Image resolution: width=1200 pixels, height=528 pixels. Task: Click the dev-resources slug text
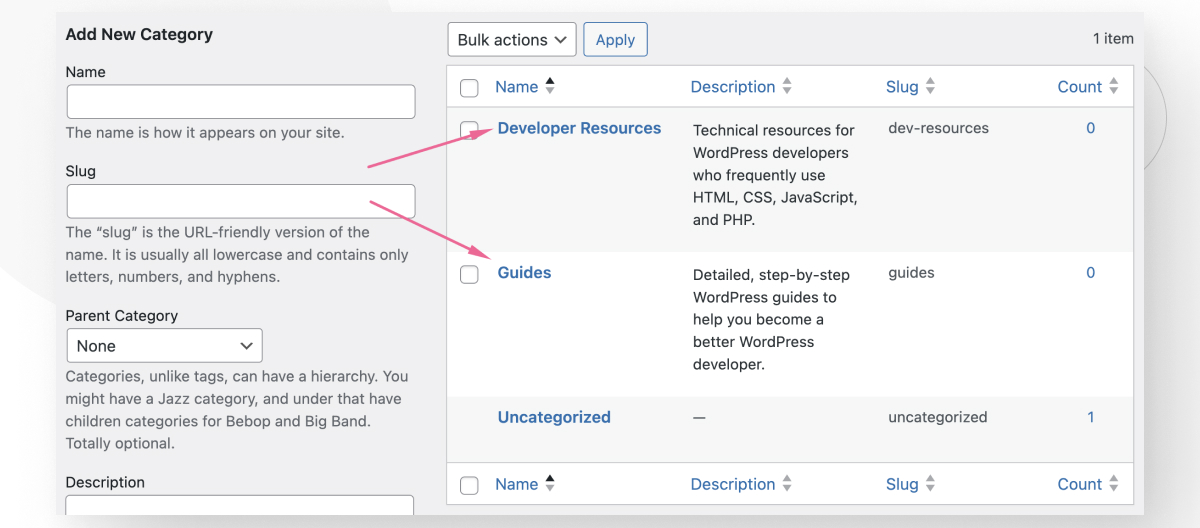[x=938, y=128]
